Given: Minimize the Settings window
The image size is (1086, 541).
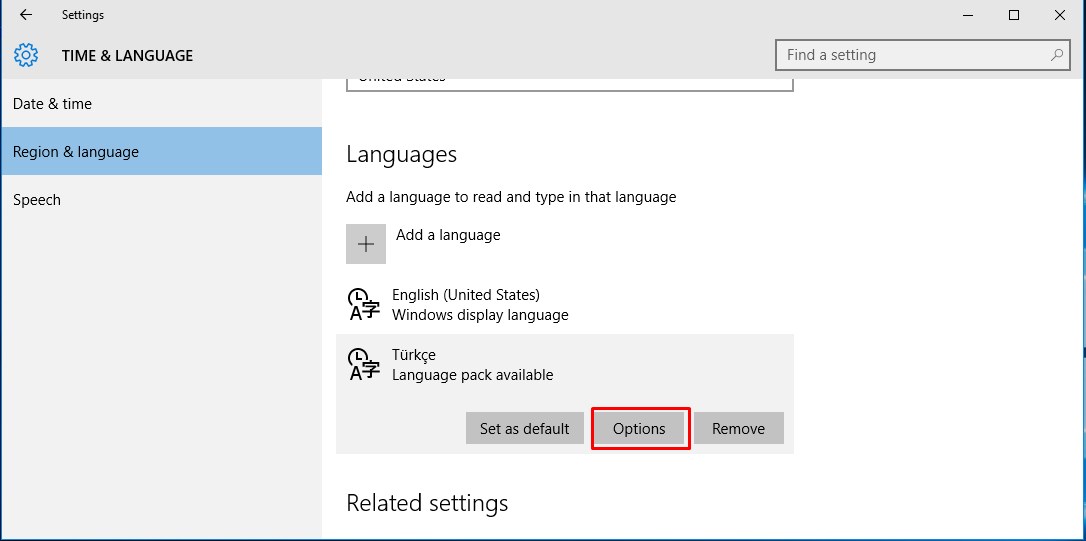Looking at the screenshot, I should [x=968, y=15].
